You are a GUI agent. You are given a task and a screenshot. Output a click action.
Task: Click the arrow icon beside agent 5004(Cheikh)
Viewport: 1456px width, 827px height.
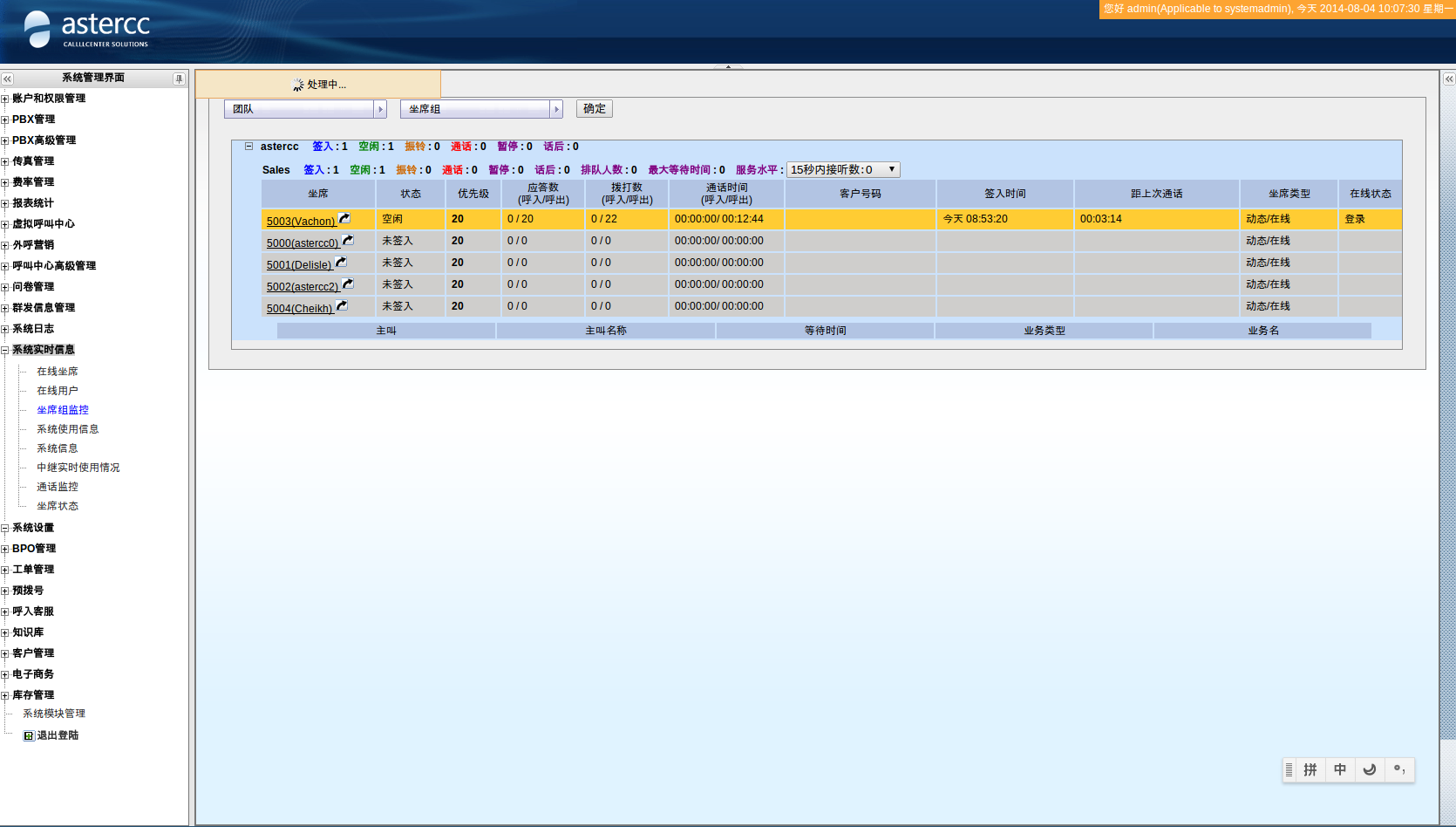point(342,305)
